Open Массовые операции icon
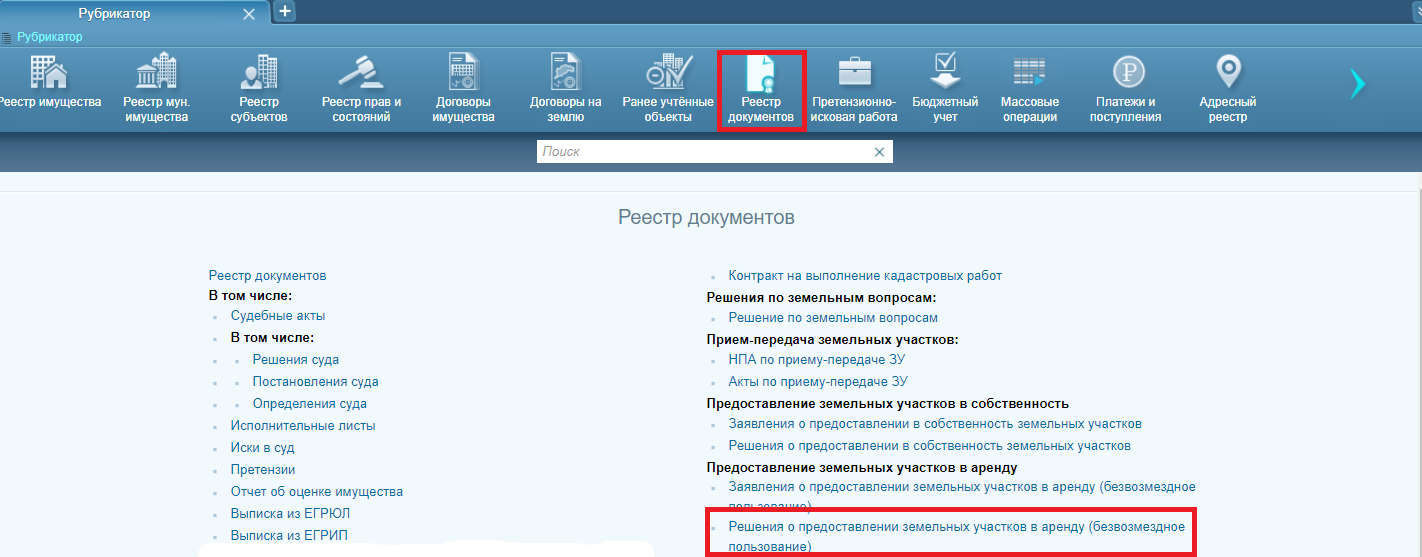Screen dimensions: 1422x557 click(1029, 73)
